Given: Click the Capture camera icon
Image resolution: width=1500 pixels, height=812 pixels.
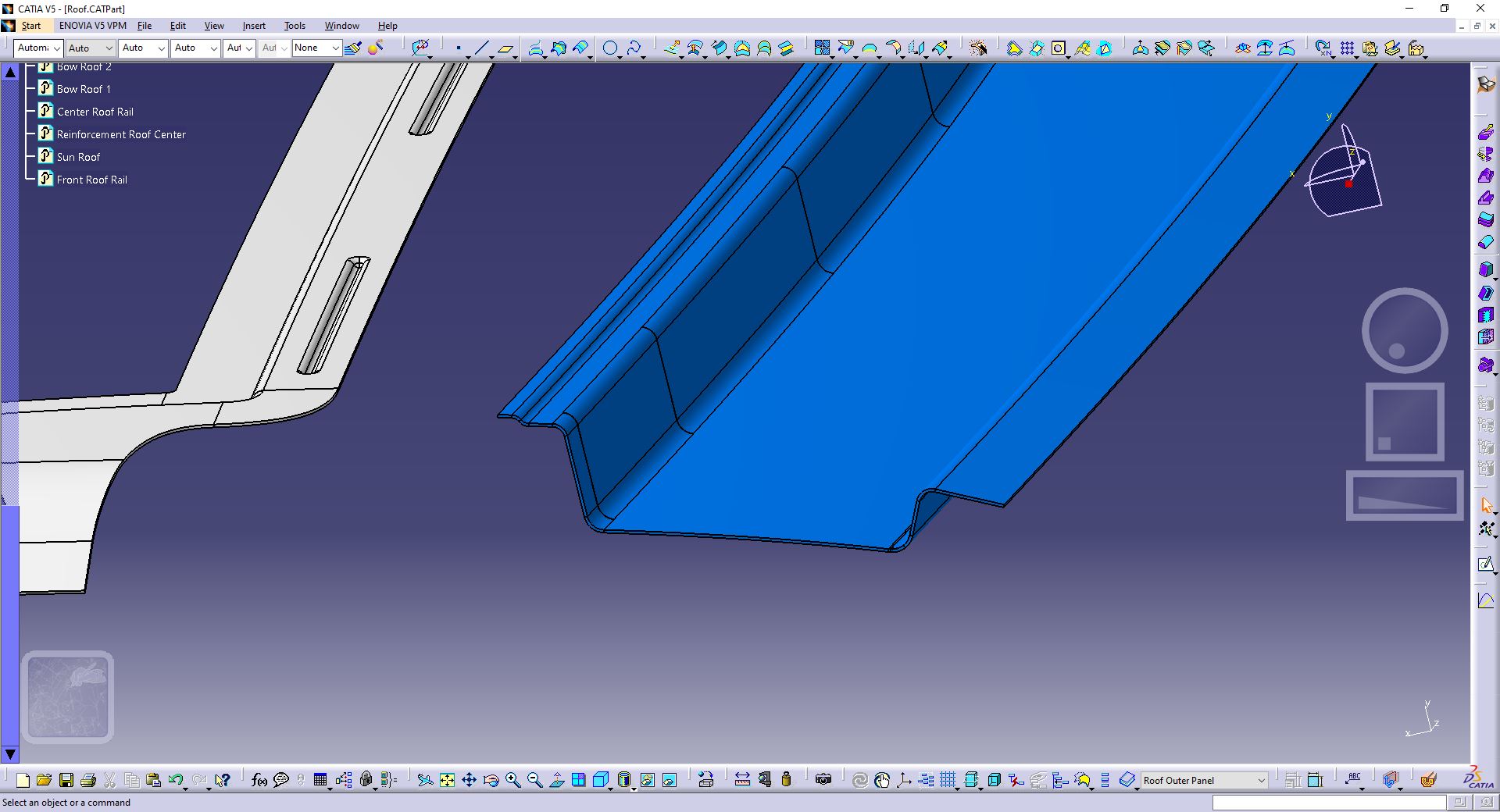Looking at the screenshot, I should [823, 779].
